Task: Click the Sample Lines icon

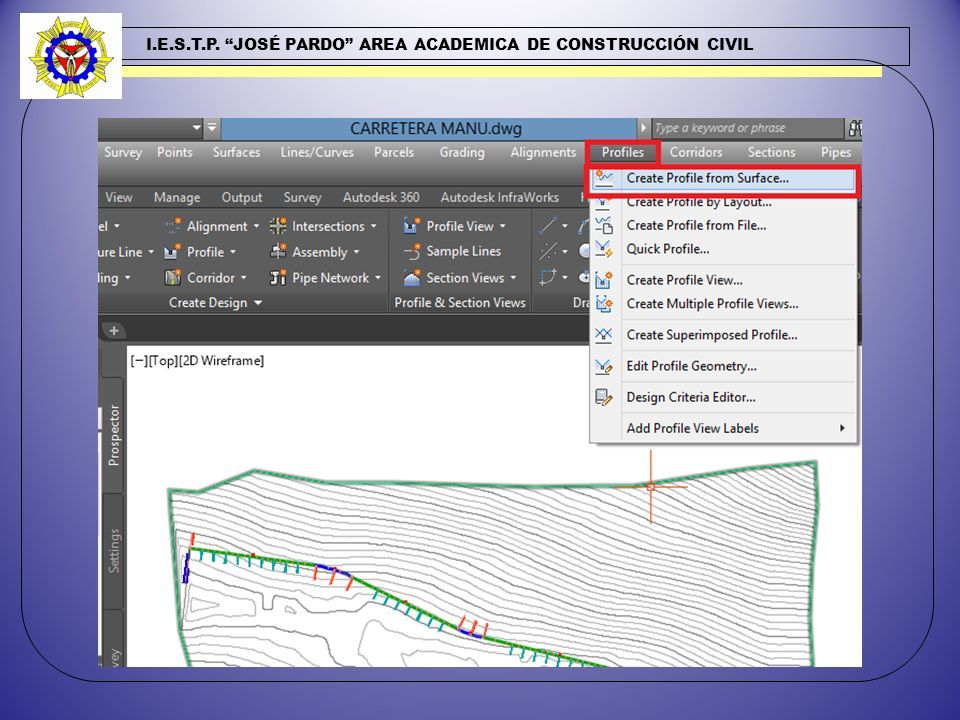Action: coord(411,251)
